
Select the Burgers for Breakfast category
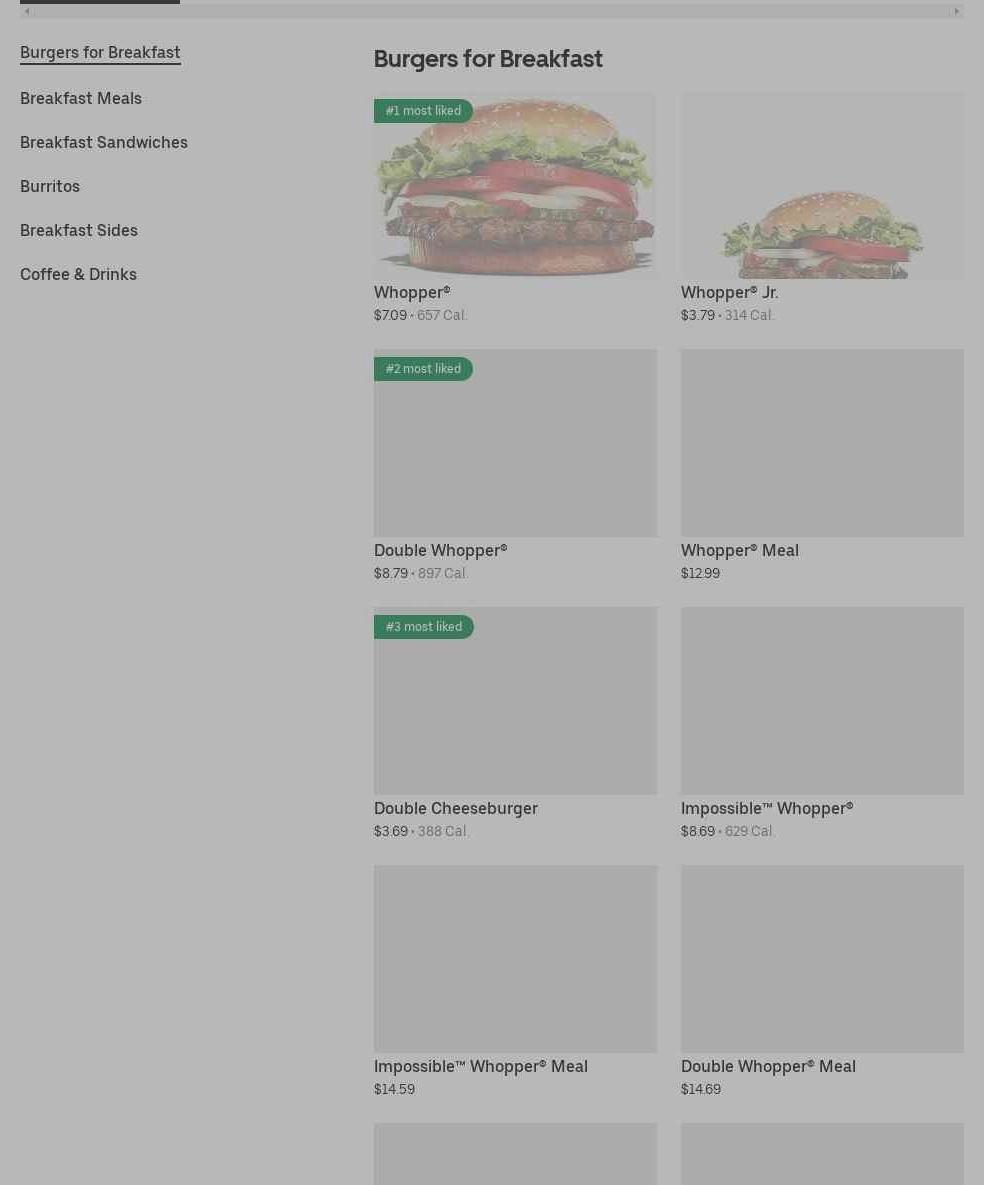101,53
